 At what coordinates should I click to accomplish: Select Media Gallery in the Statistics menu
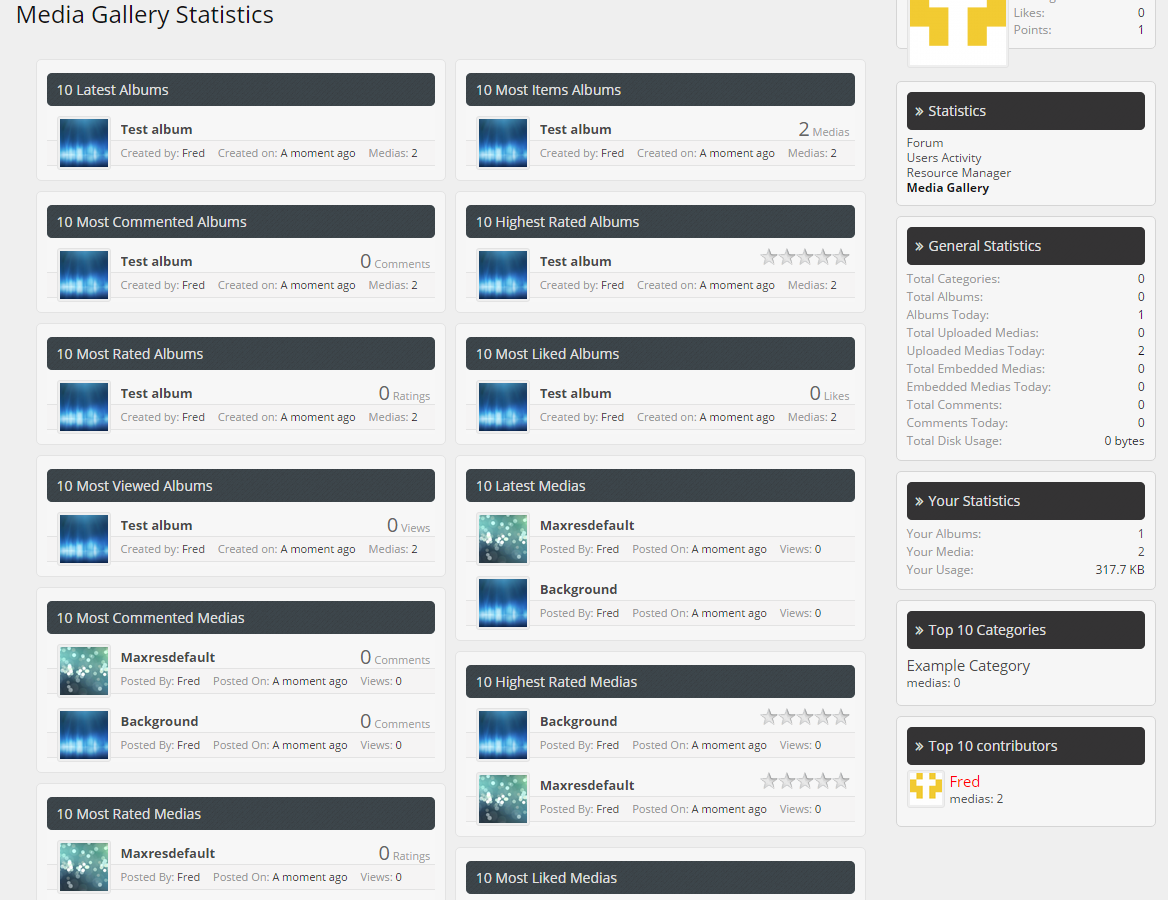tap(948, 188)
